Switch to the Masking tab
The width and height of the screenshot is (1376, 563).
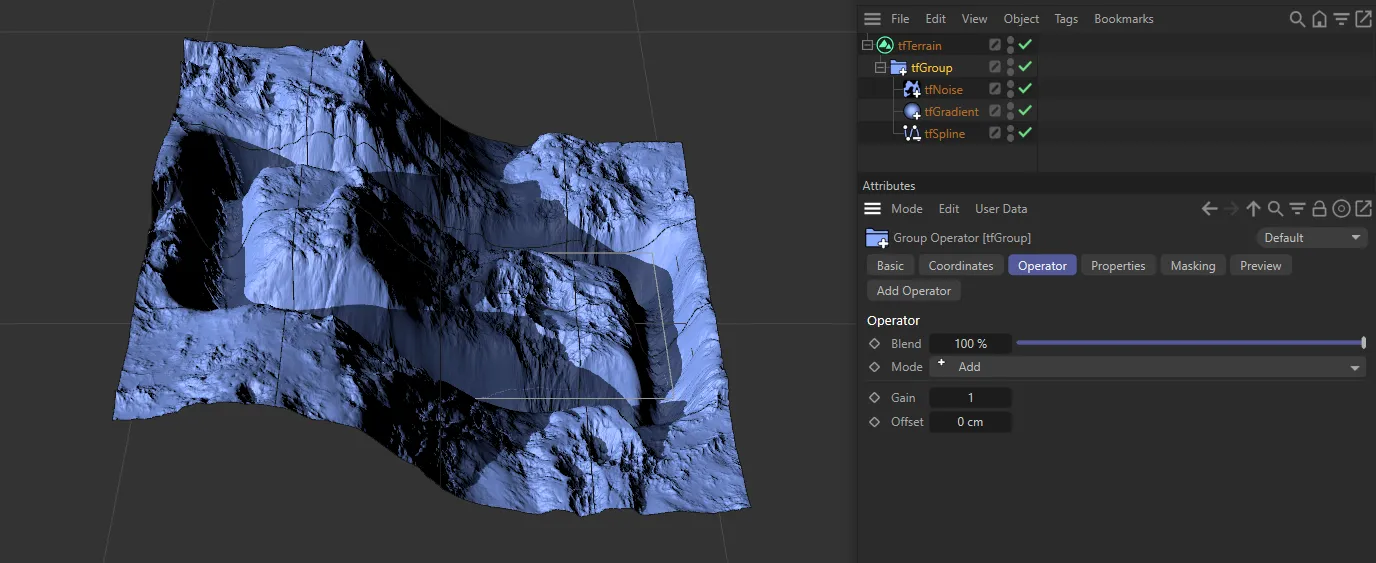pyautogui.click(x=1192, y=266)
